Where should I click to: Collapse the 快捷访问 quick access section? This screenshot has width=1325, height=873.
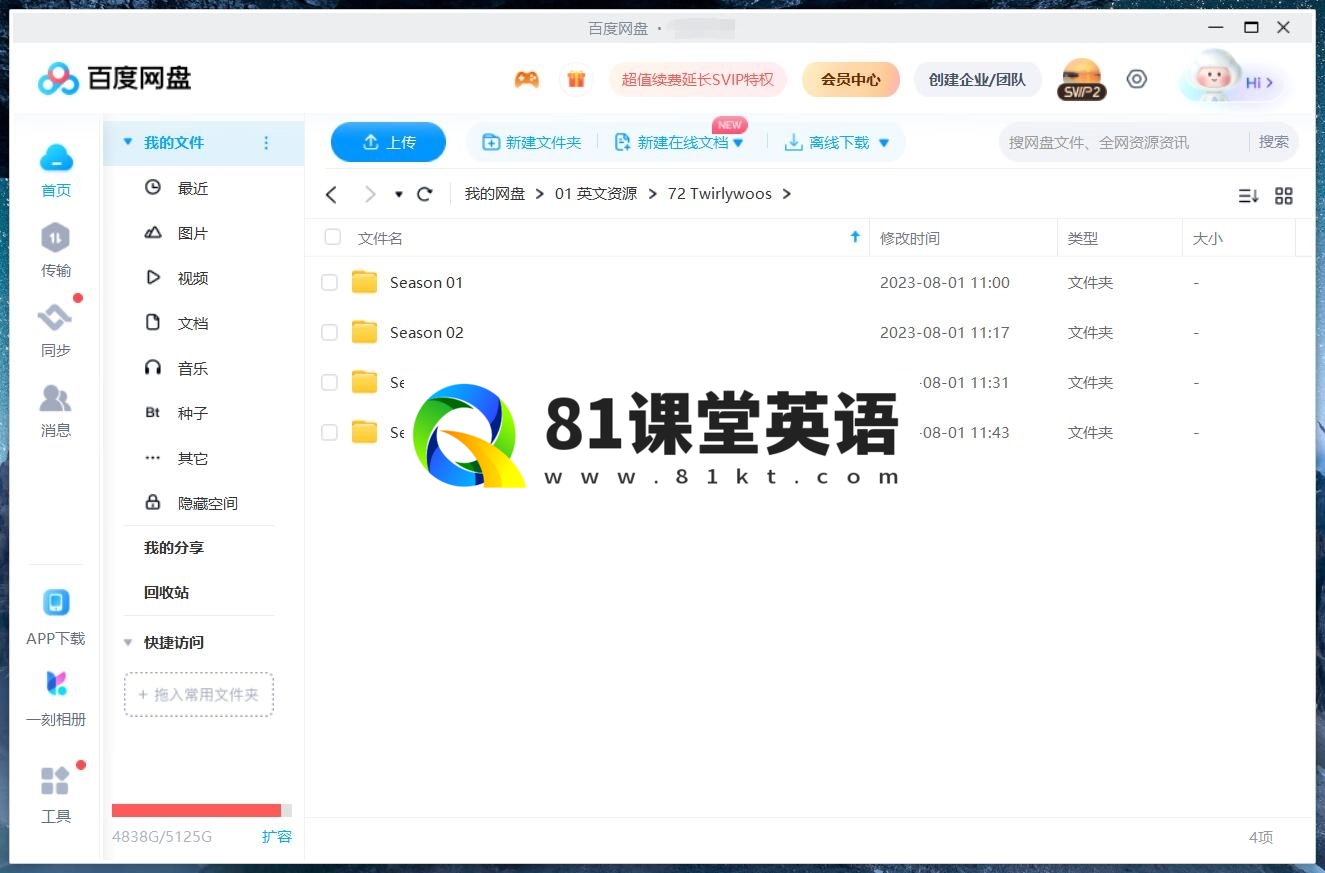tap(127, 643)
